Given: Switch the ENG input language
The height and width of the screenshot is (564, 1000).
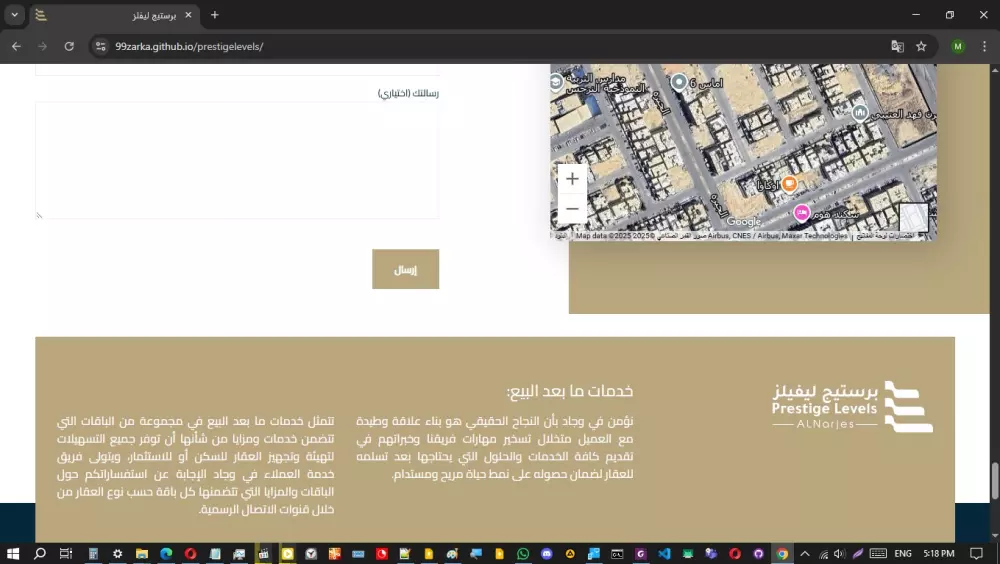Looking at the screenshot, I should click(x=902, y=554).
